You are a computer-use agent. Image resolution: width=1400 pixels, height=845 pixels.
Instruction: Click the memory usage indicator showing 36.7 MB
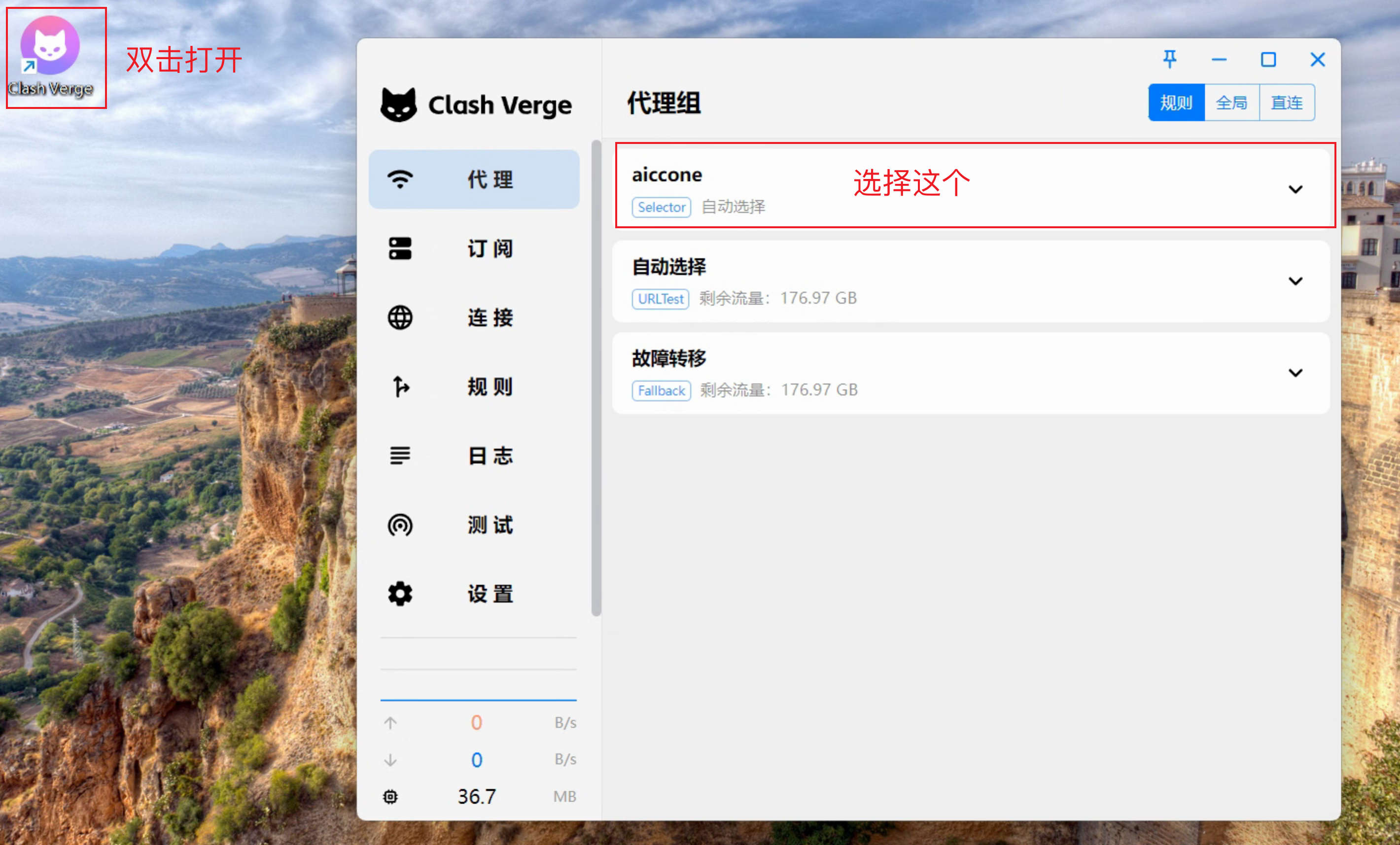pos(477,796)
